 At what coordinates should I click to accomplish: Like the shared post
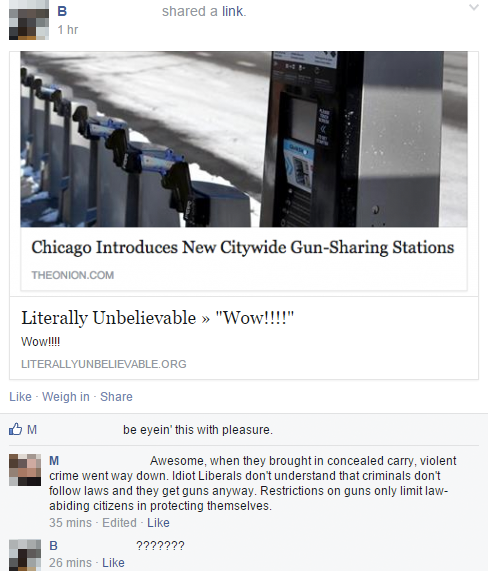click(20, 397)
